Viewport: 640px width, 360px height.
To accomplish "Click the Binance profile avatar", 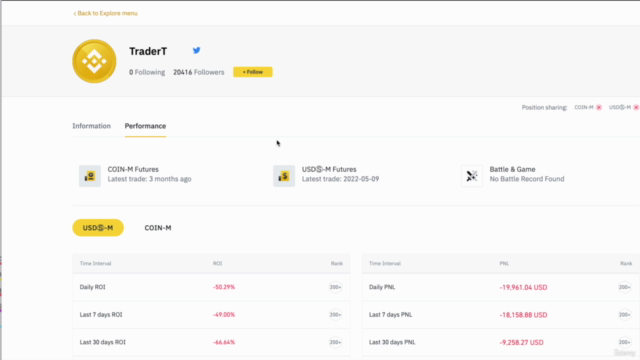I will pyautogui.click(x=94, y=61).
